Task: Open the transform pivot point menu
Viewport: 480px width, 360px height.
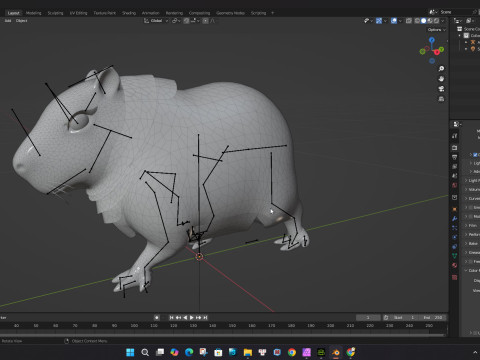Action: coord(176,21)
